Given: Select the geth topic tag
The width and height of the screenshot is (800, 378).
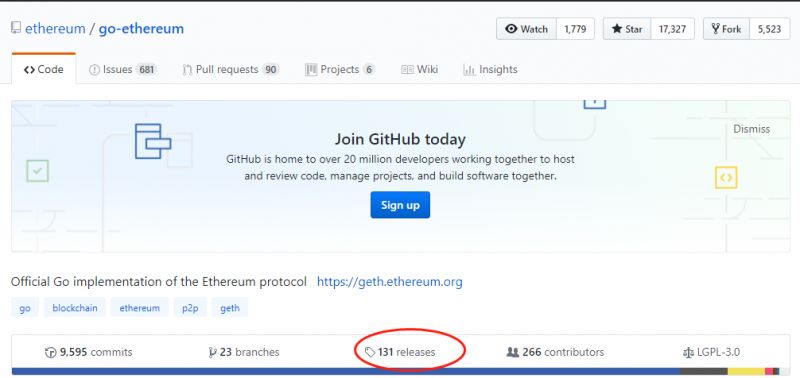Looking at the screenshot, I should click(230, 308).
